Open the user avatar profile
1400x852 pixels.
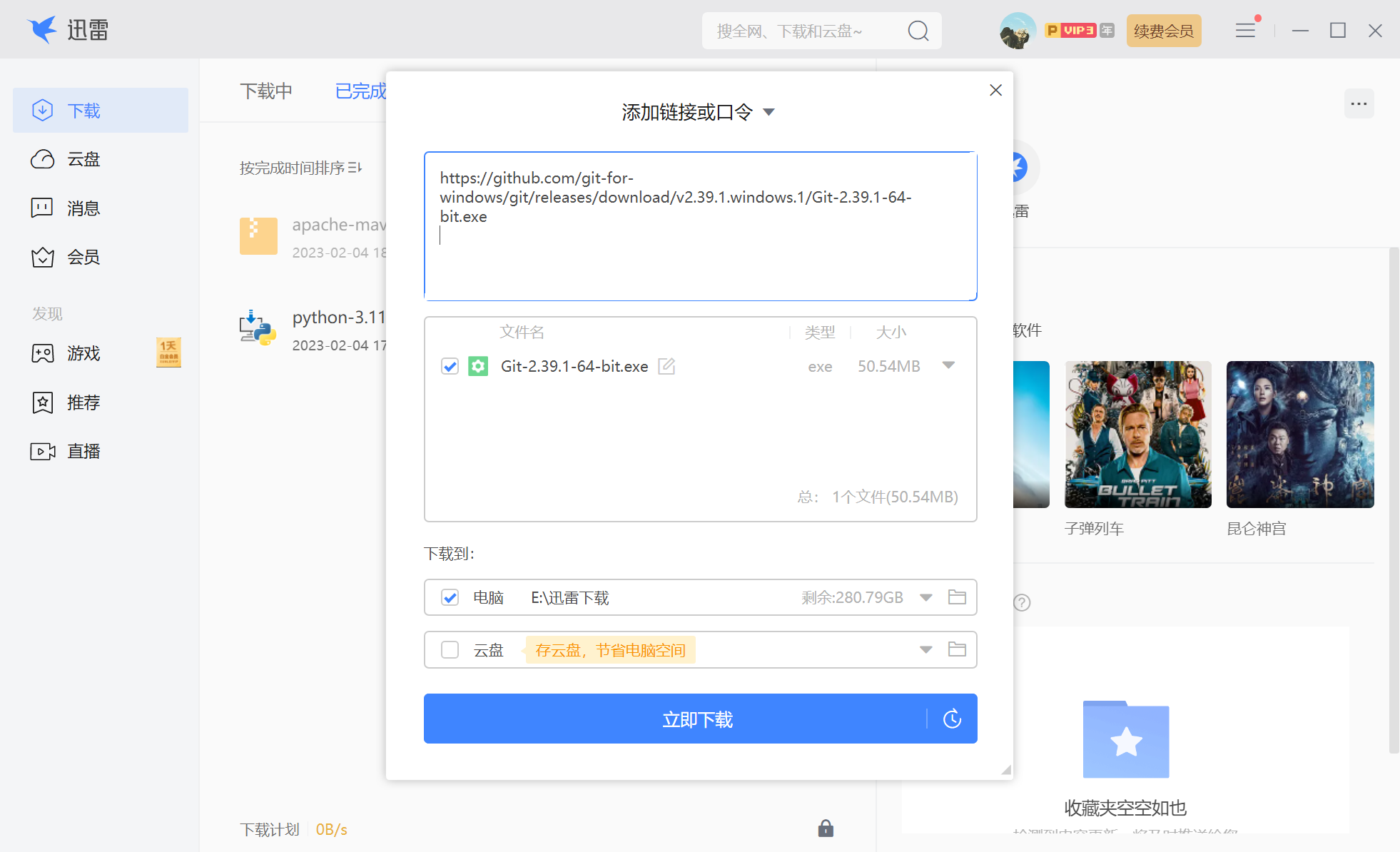(x=1018, y=31)
